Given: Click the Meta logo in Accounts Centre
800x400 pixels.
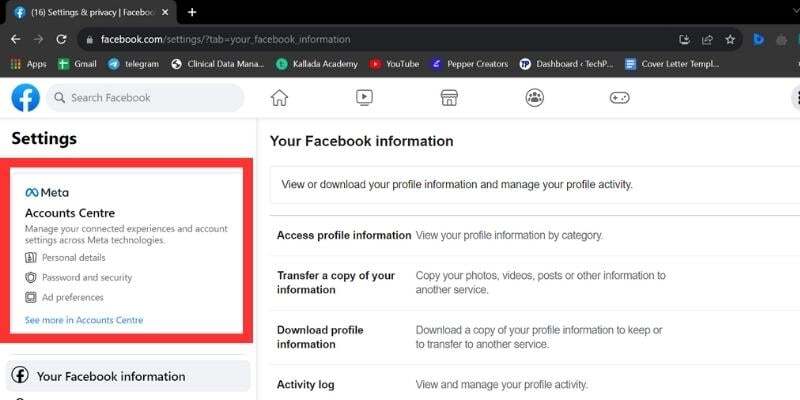Looking at the screenshot, I should click(46, 192).
